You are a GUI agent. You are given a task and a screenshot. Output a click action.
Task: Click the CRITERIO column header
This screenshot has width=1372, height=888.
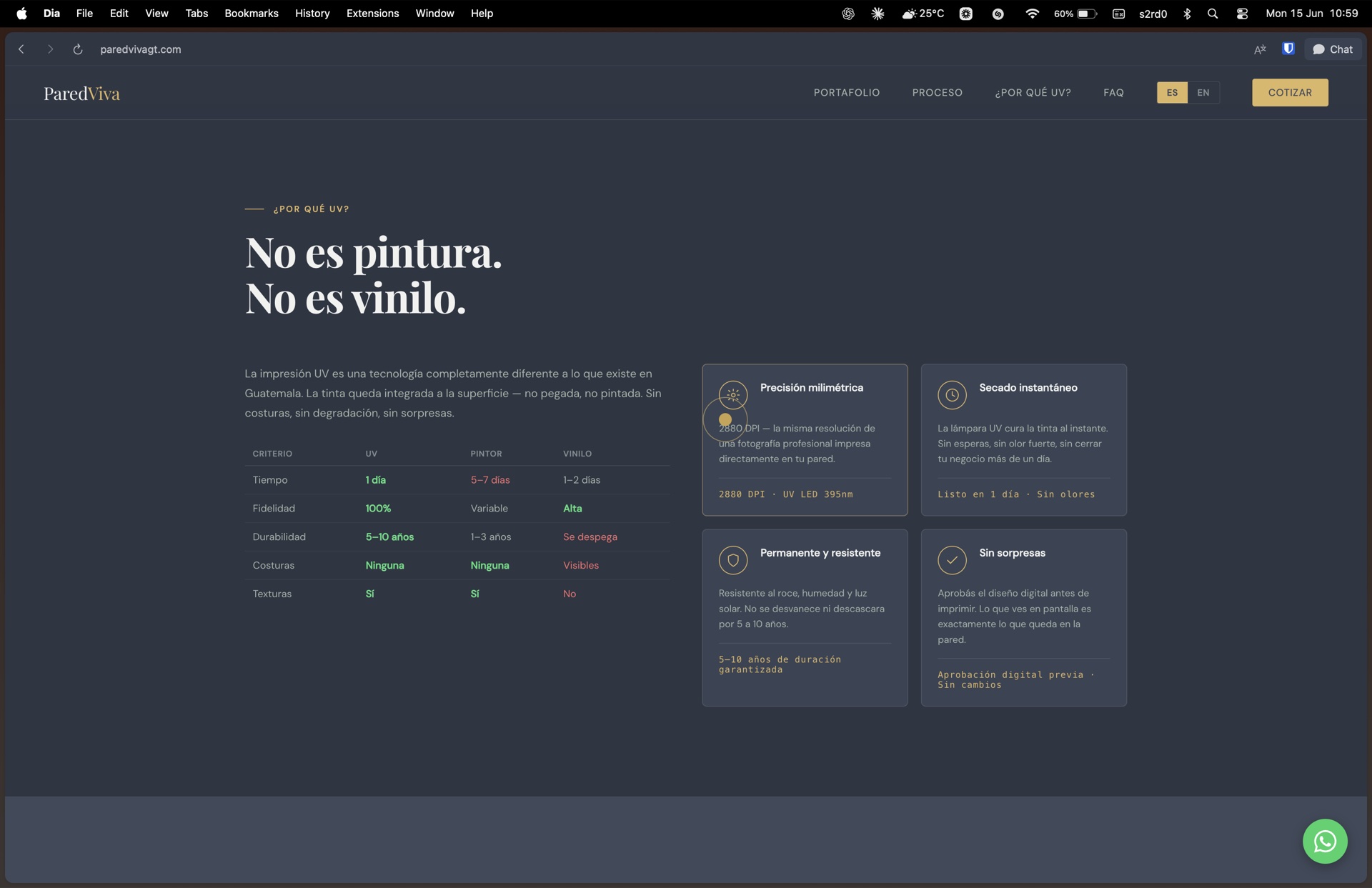click(272, 454)
